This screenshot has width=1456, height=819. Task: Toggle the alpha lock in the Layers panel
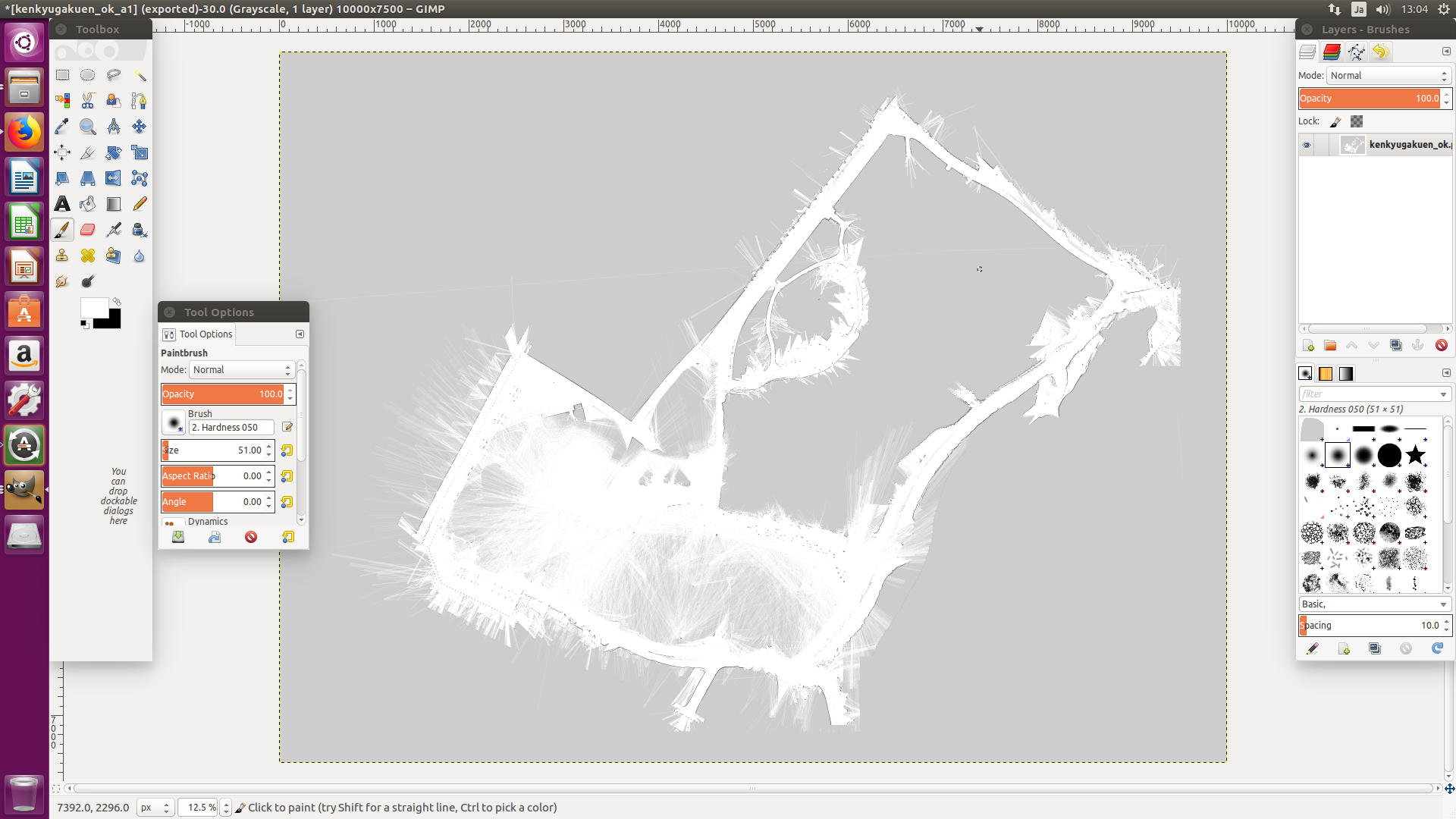1357,121
